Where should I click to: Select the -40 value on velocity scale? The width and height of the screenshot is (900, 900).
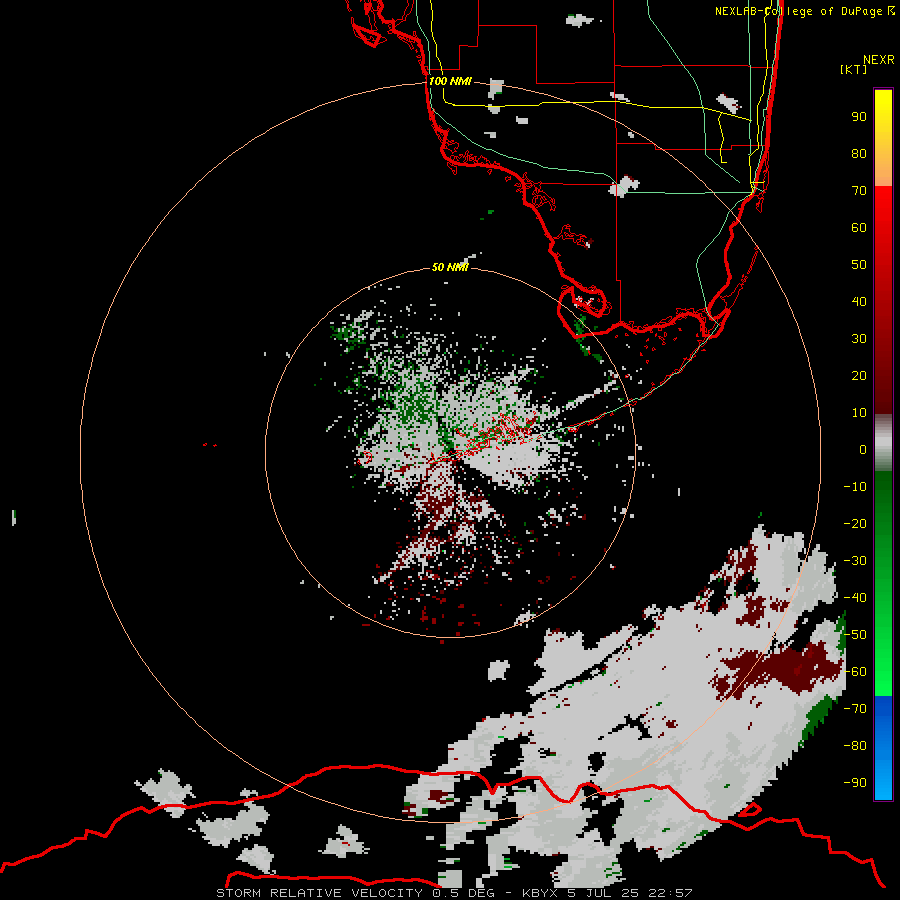point(855,598)
